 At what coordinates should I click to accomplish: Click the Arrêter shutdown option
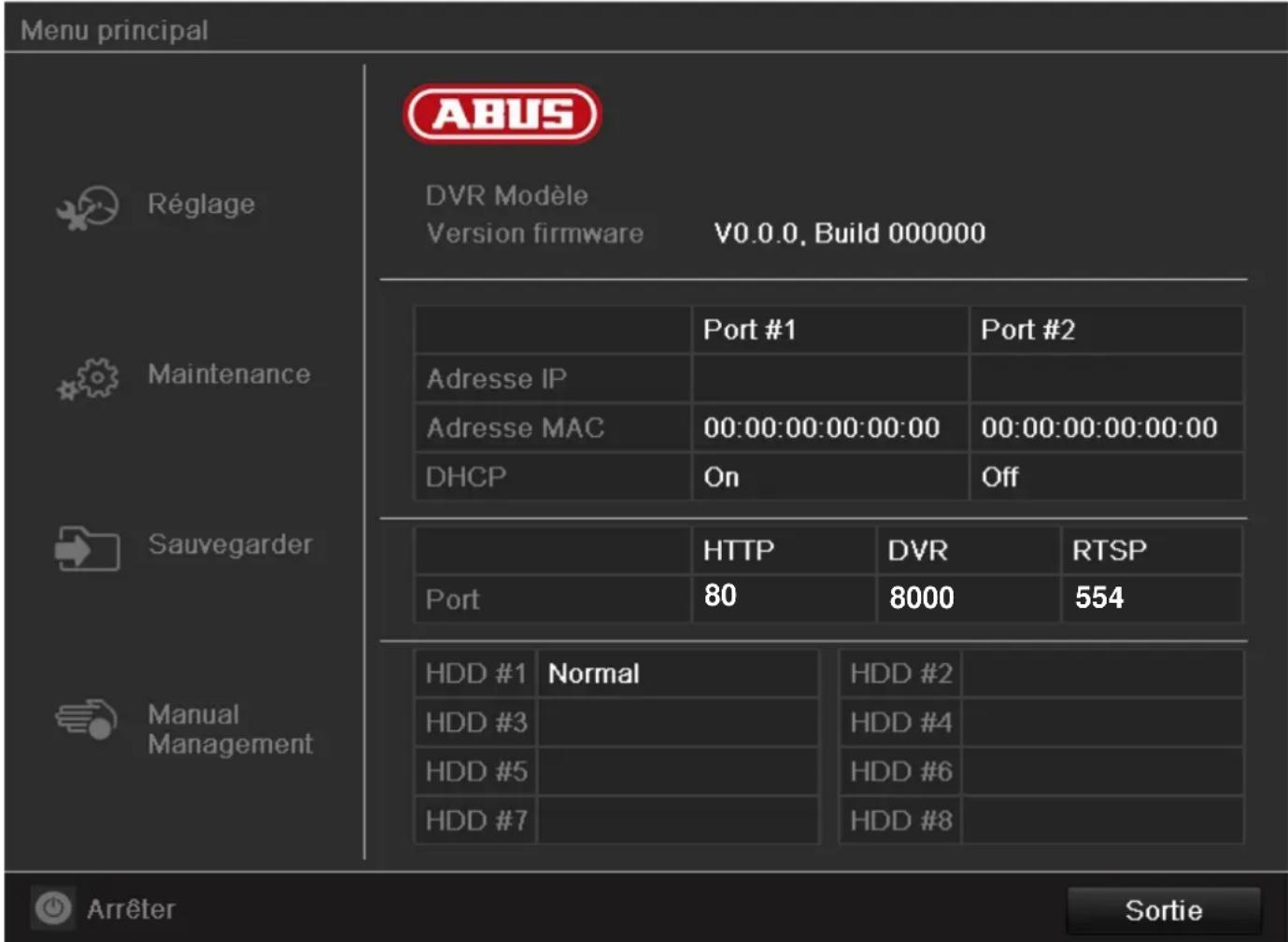[x=129, y=907]
